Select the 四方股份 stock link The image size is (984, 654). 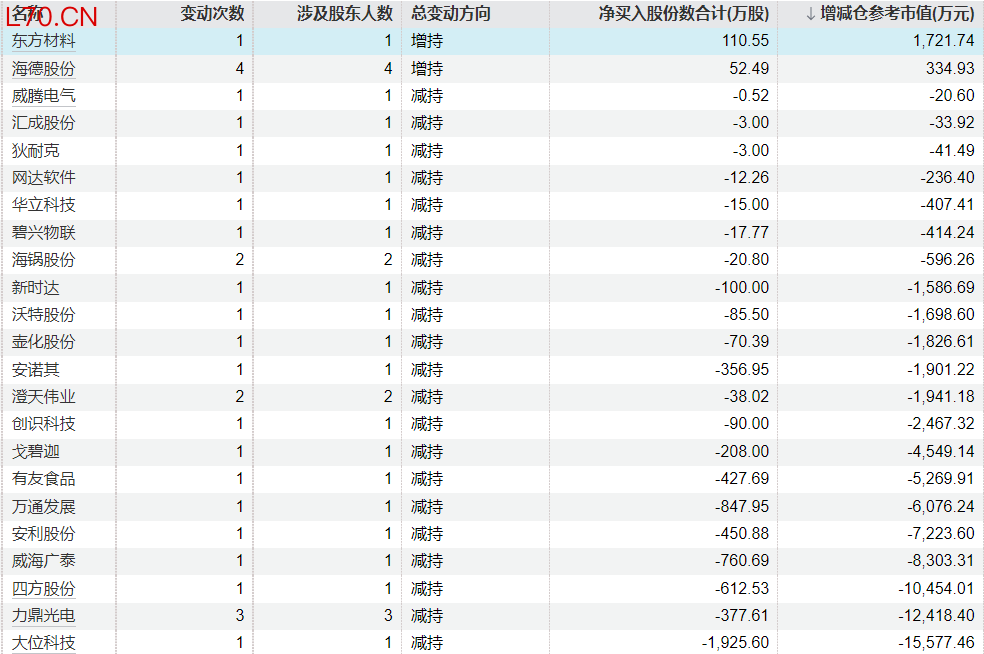pyautogui.click(x=43, y=589)
